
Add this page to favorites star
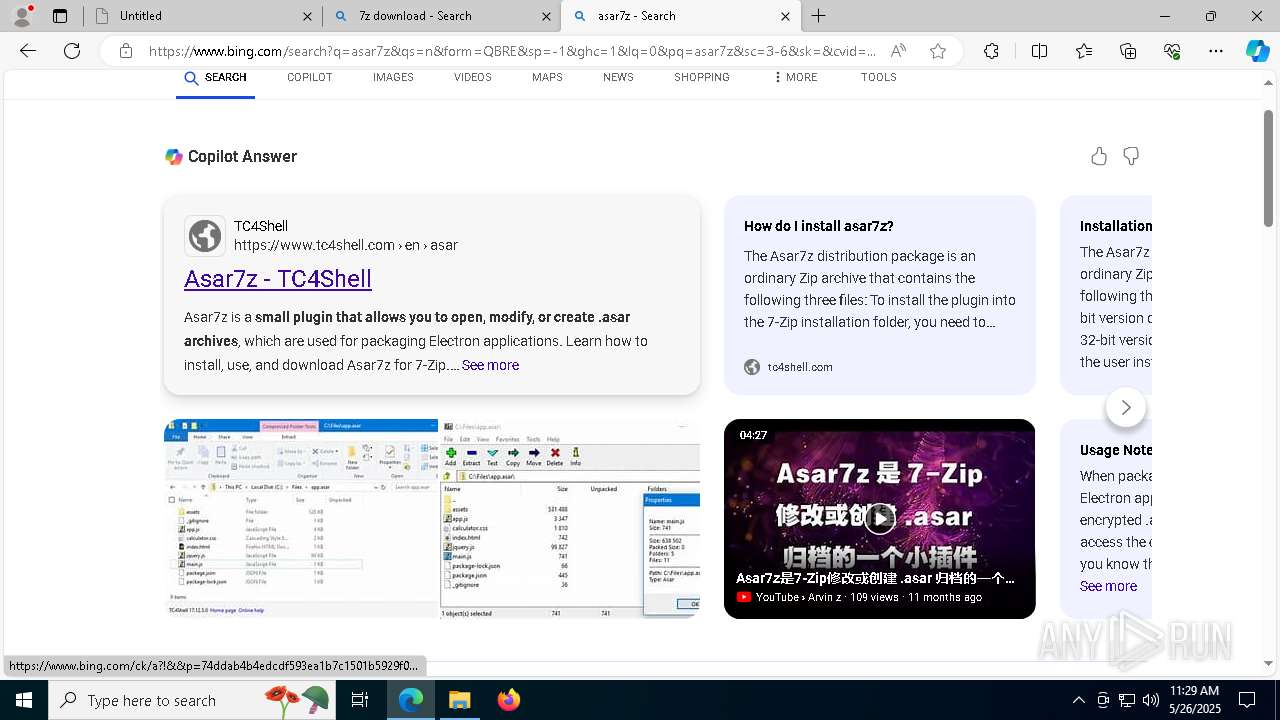click(x=938, y=51)
